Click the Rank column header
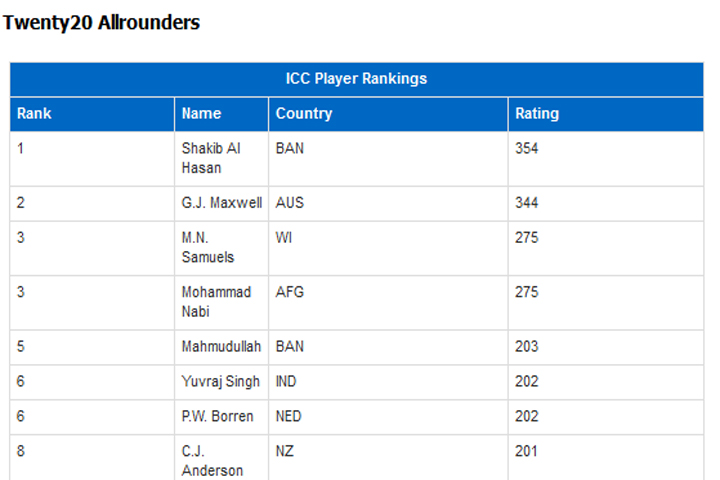This screenshot has height=480, width=720. click(92, 114)
